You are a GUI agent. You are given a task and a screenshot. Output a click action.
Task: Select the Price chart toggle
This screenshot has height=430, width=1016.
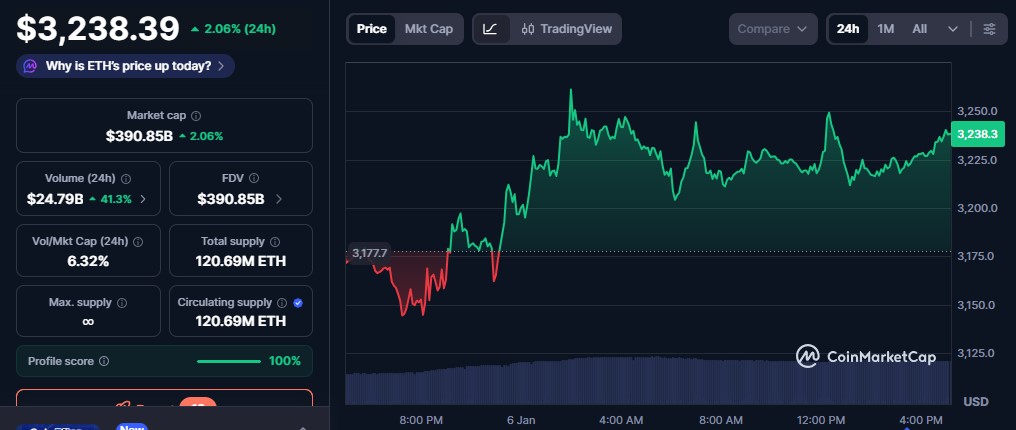371,29
